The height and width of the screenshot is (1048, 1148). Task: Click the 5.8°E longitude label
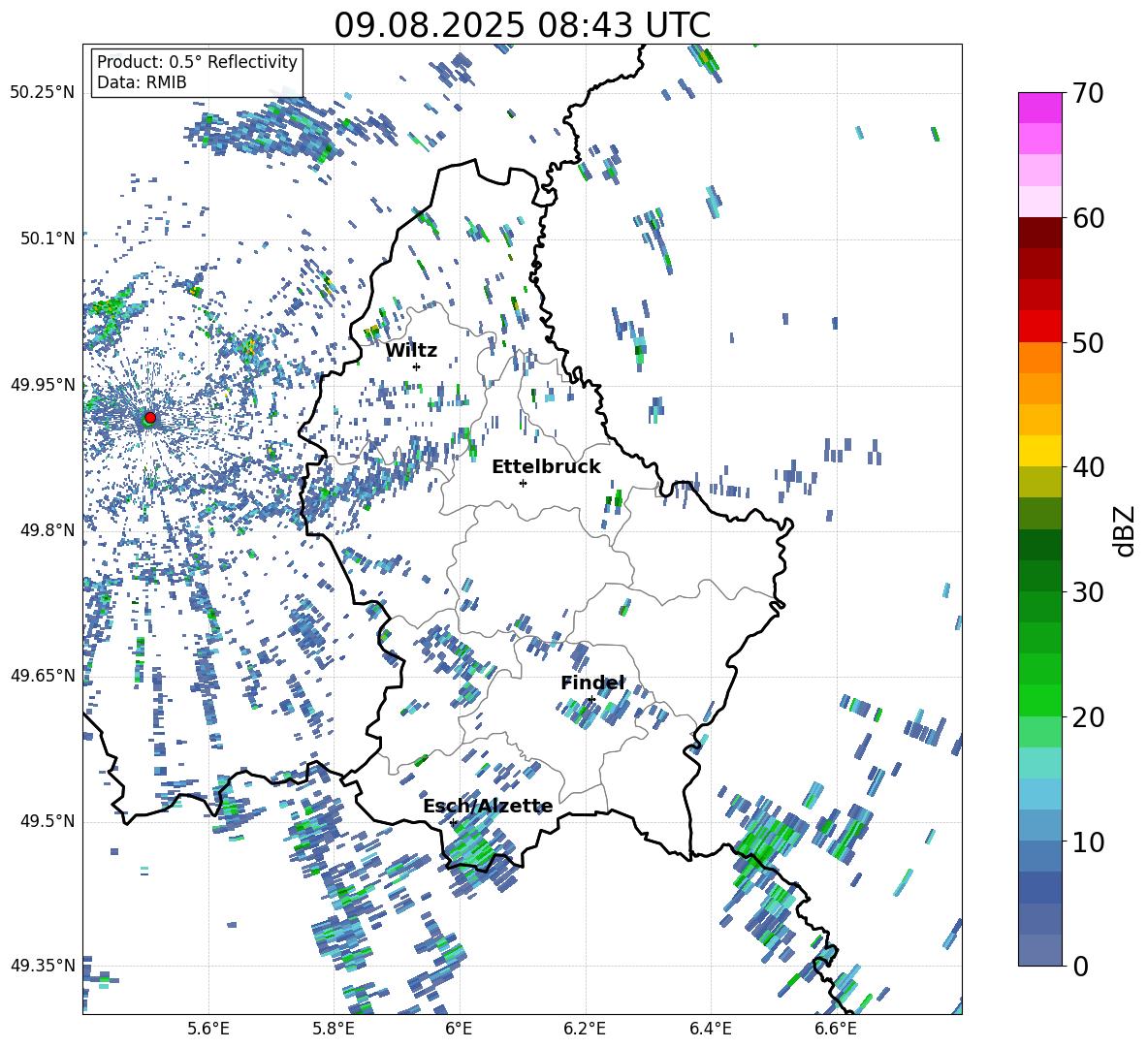(x=334, y=1029)
